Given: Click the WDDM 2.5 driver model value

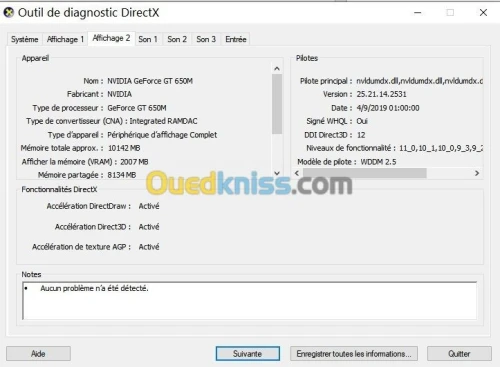Looking at the screenshot, I should tap(378, 162).
